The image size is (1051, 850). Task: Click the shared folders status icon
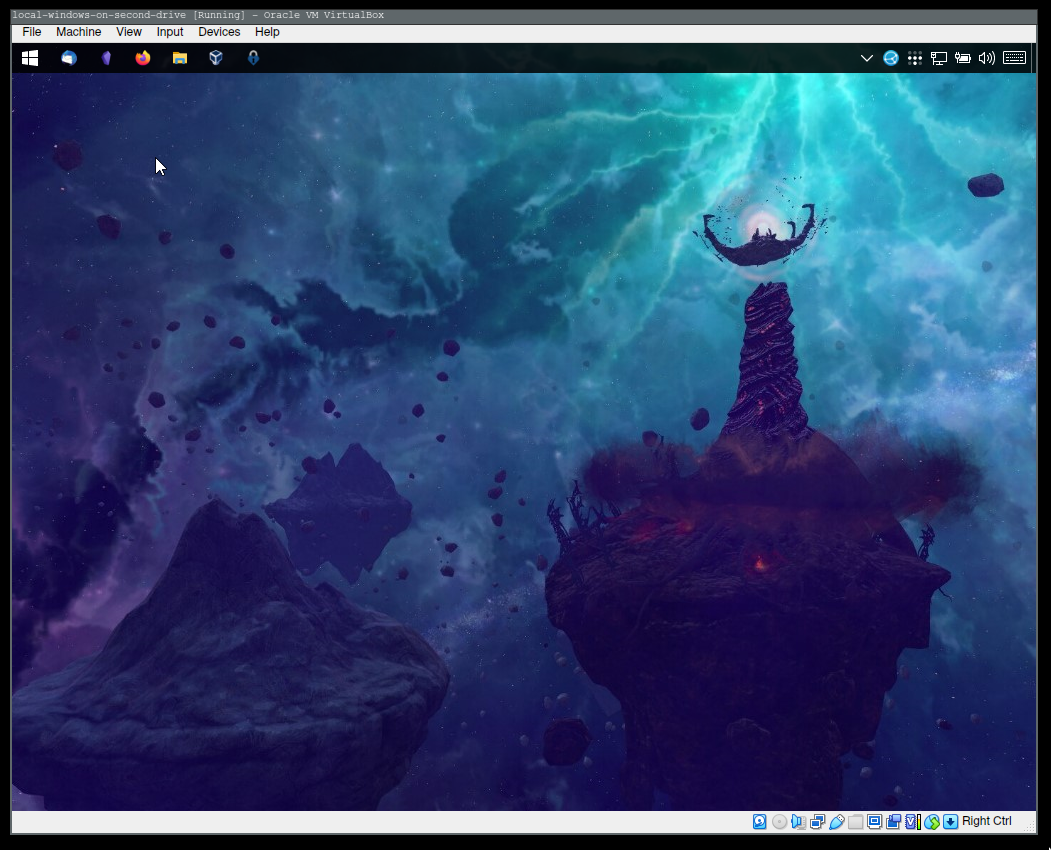click(855, 822)
